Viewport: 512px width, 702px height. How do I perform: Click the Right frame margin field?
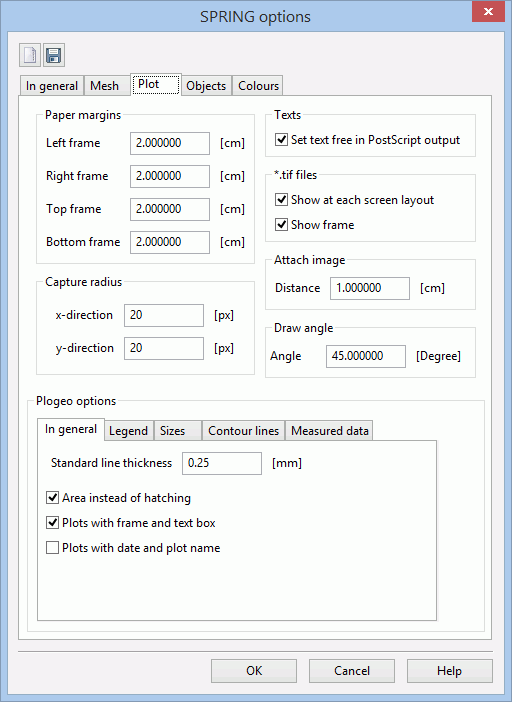pos(170,176)
